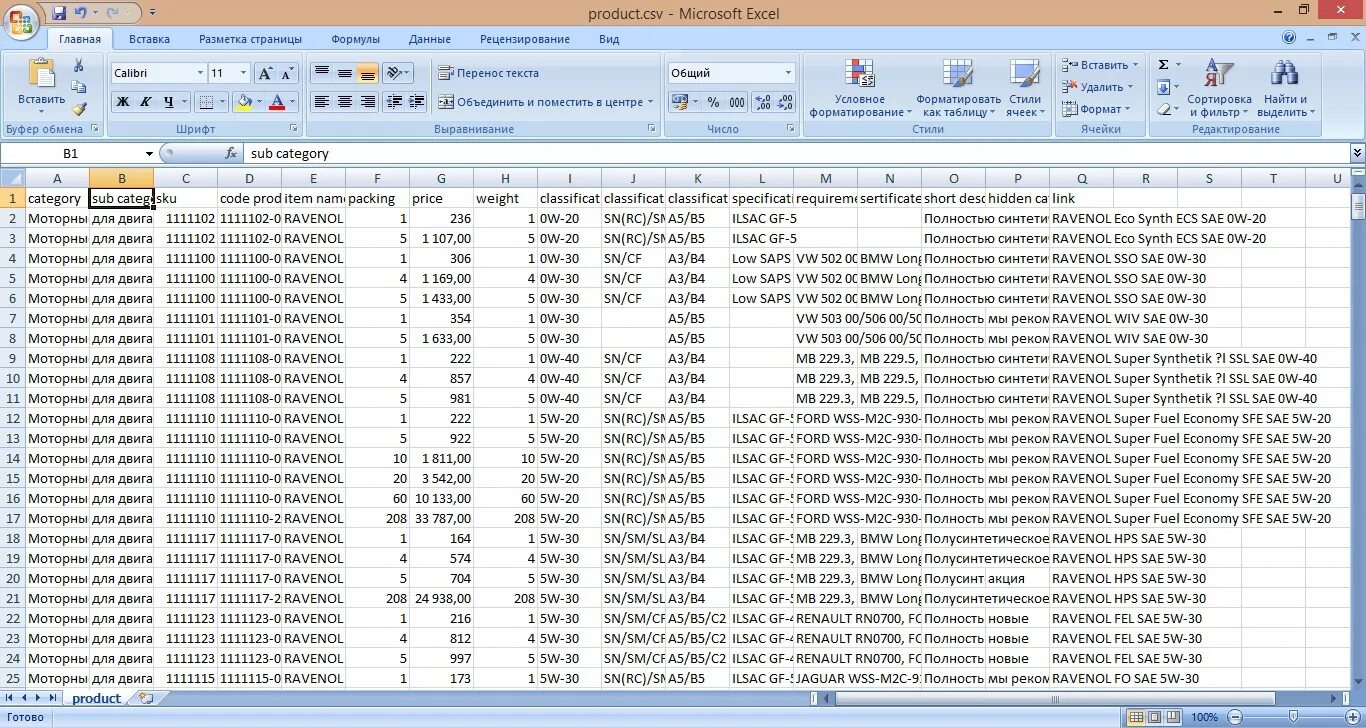The image size is (1366, 728).
Task: Toggle bold (Ж) formatting
Action: tap(122, 102)
